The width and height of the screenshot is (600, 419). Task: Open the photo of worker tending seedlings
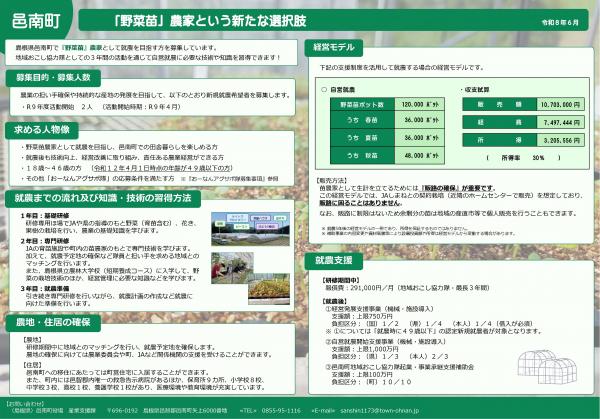(232, 268)
